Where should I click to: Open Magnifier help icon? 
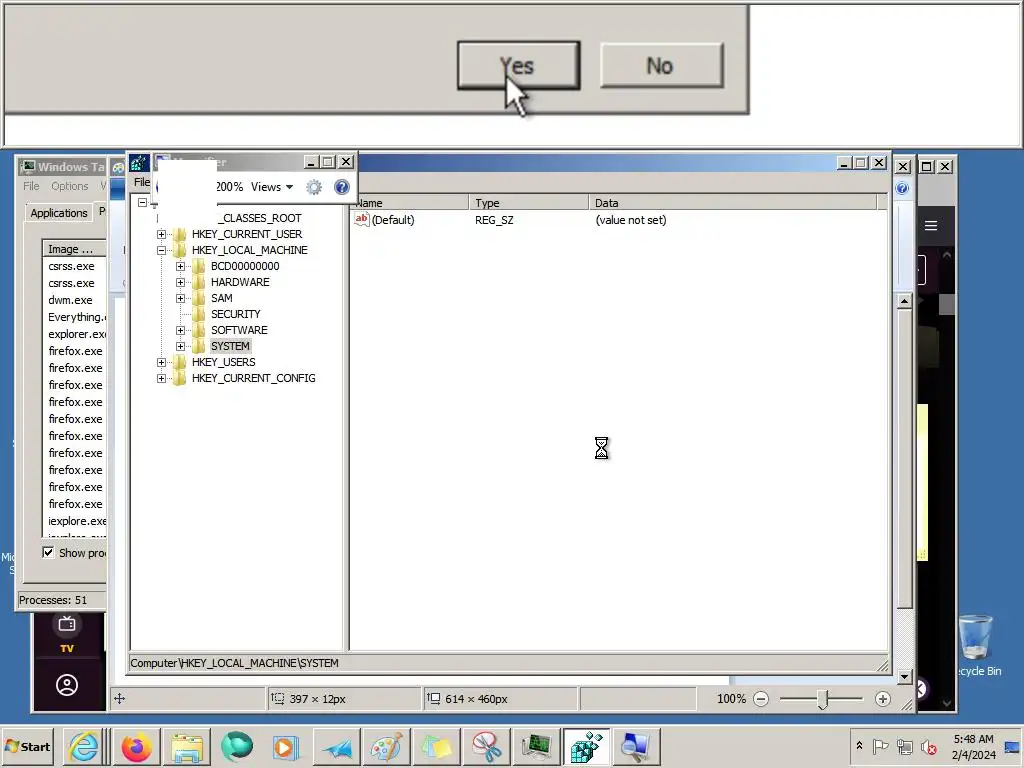tap(342, 187)
